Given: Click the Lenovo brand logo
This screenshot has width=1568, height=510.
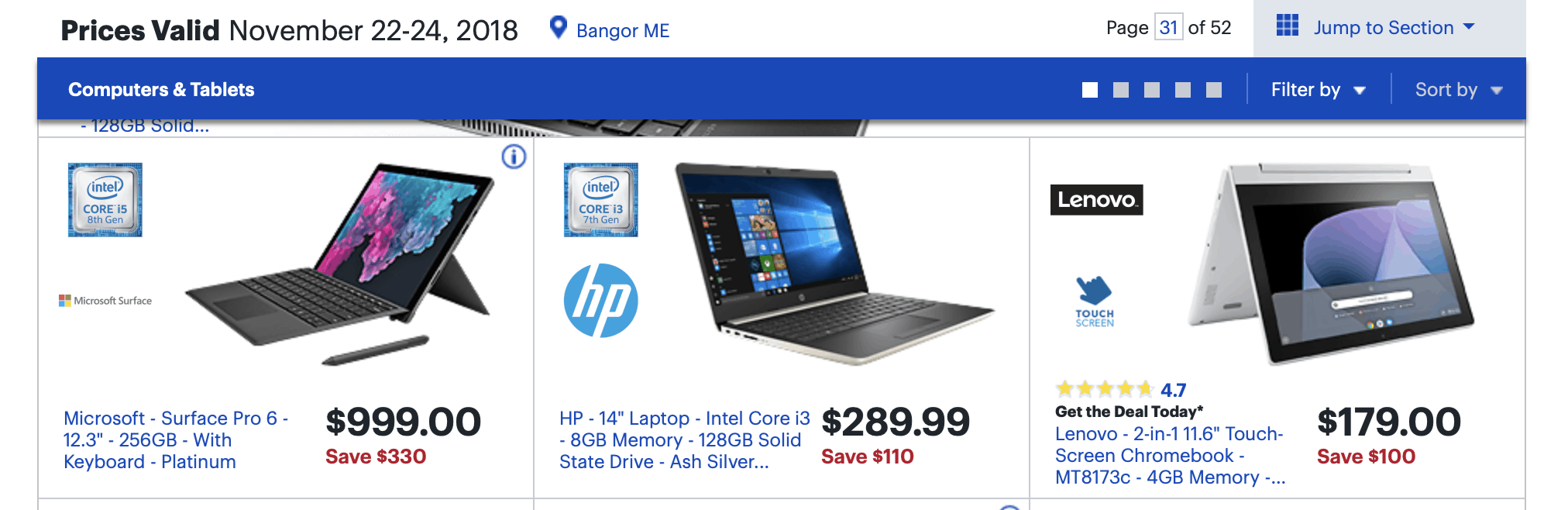Looking at the screenshot, I should 1096,200.
